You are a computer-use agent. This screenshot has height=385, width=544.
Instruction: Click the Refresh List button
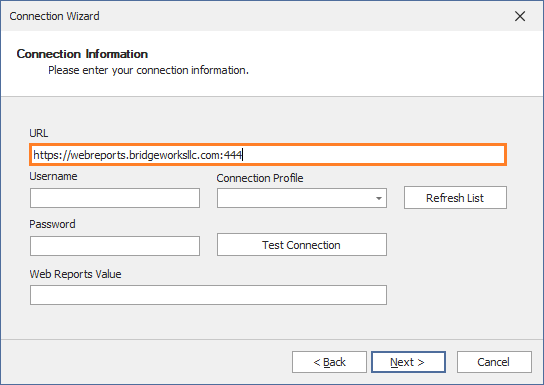[455, 198]
